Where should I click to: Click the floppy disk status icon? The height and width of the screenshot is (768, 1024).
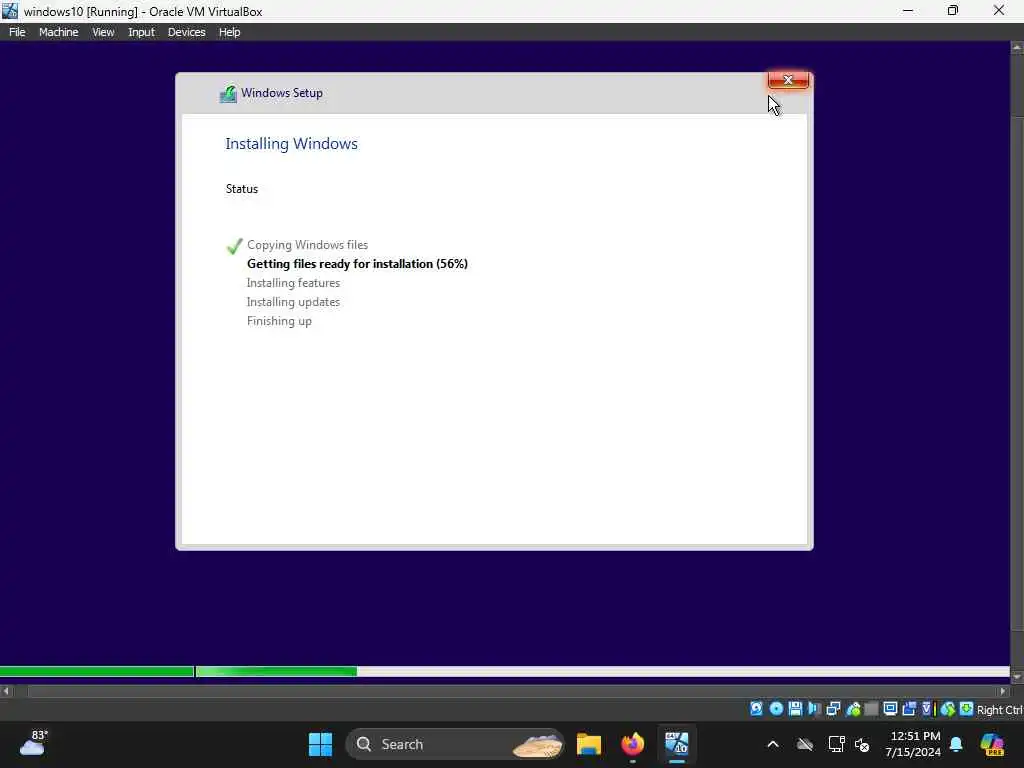click(795, 709)
